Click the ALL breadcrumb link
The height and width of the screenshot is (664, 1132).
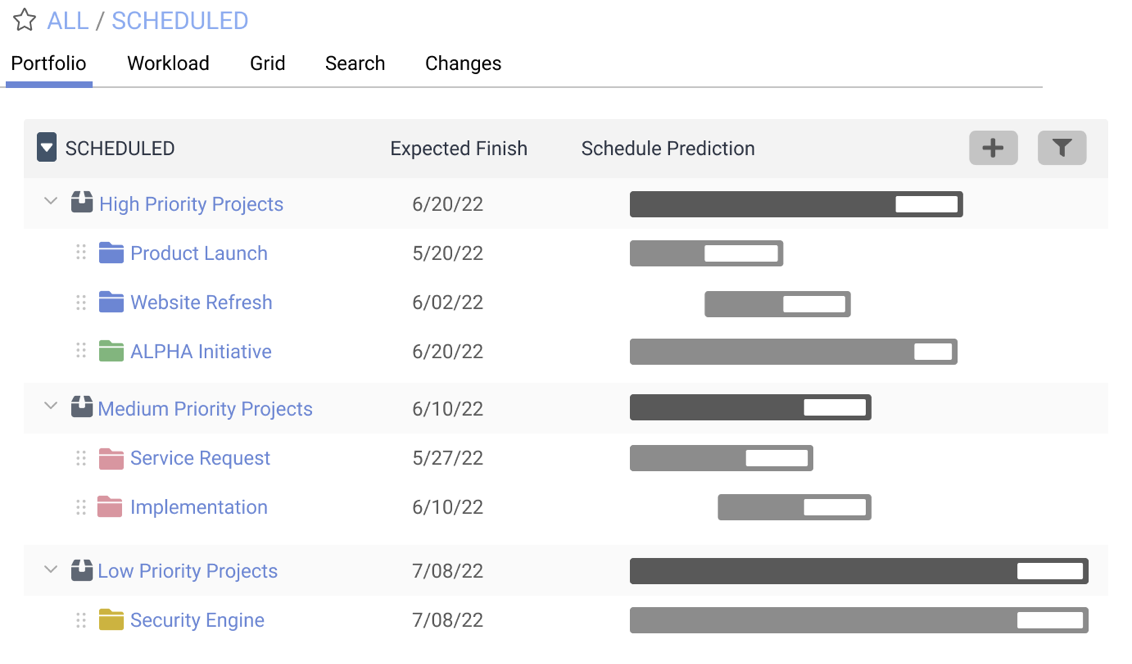point(67,21)
